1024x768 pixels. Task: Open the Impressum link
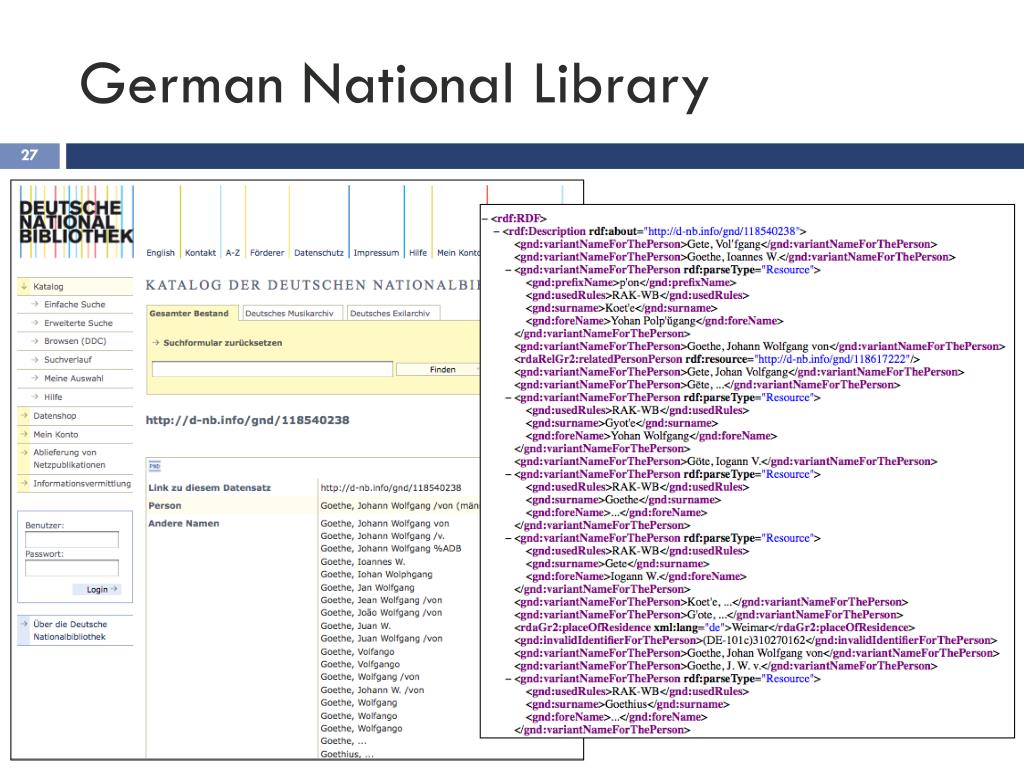tap(376, 253)
